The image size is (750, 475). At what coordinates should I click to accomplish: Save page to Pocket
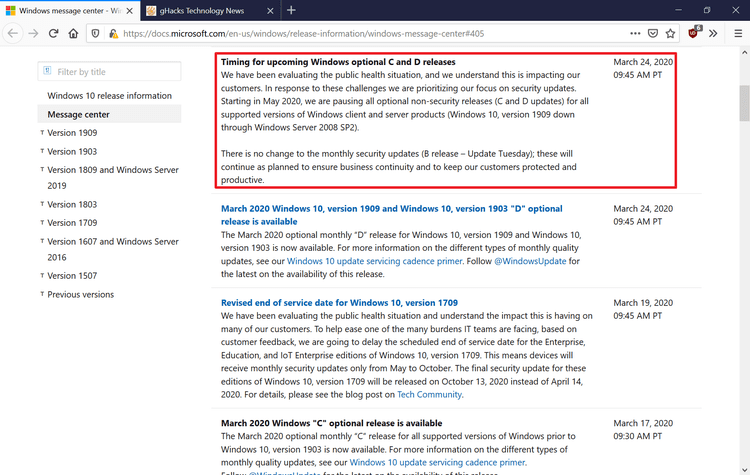[653, 33]
